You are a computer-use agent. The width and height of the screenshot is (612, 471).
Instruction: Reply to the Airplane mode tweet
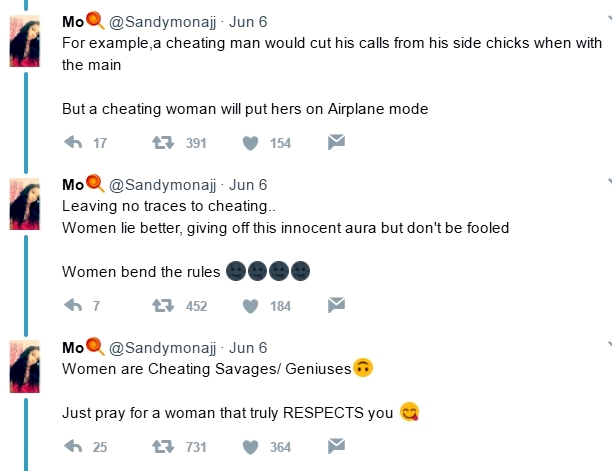(73, 143)
